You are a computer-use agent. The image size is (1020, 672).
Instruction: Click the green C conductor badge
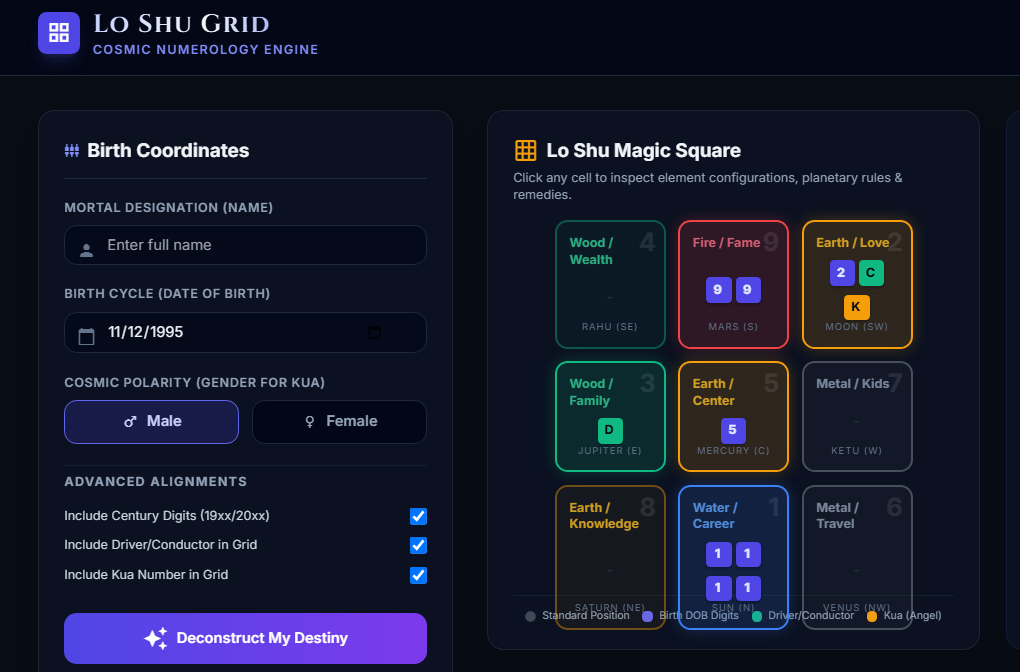tap(871, 273)
